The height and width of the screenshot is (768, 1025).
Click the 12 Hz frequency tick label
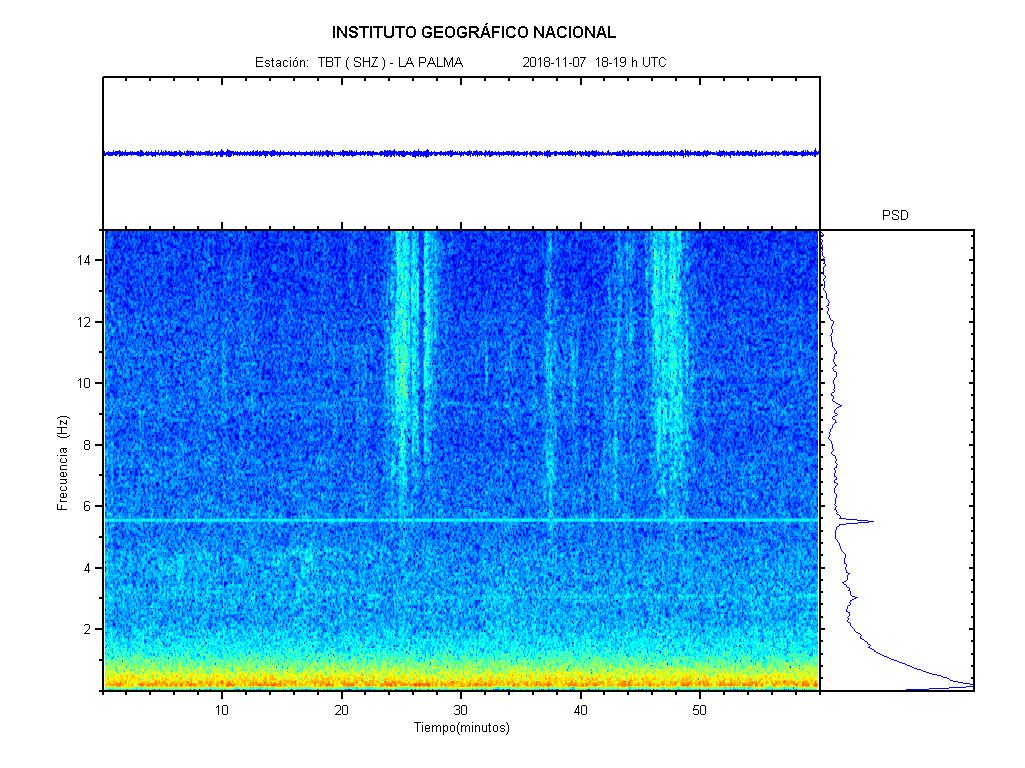click(x=87, y=322)
